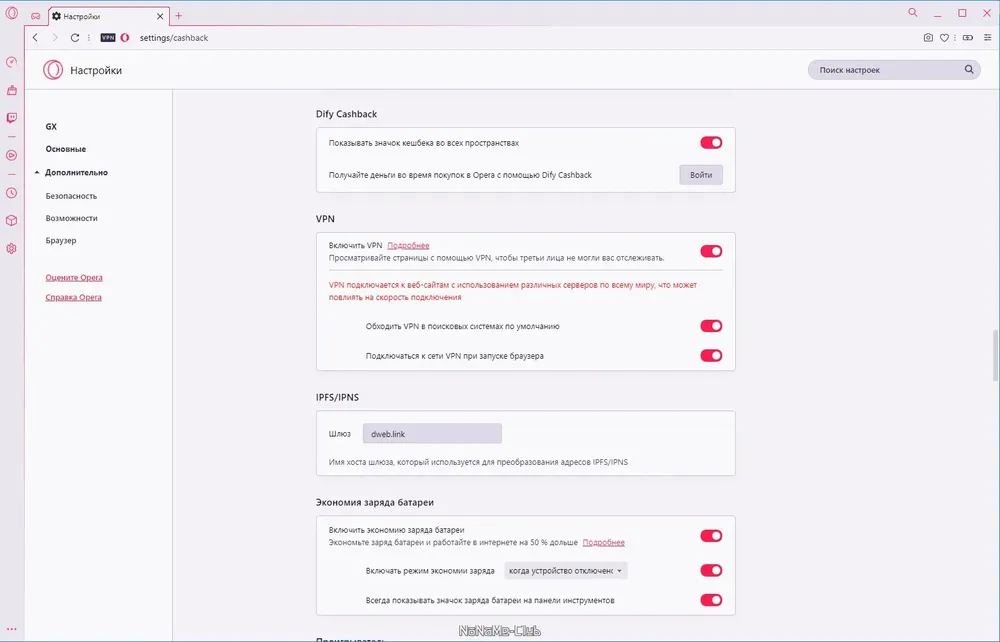Viewport: 1000px width, 642px height.
Task: Open tab search magnifier in title bar
Action: [x=913, y=12]
